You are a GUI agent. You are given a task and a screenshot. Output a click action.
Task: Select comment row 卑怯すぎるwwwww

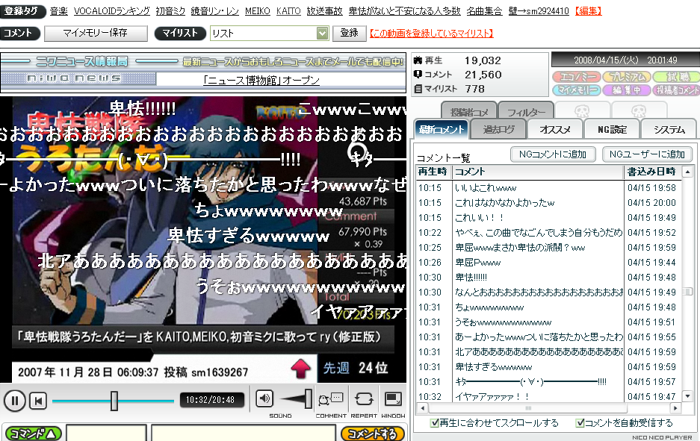(549, 367)
